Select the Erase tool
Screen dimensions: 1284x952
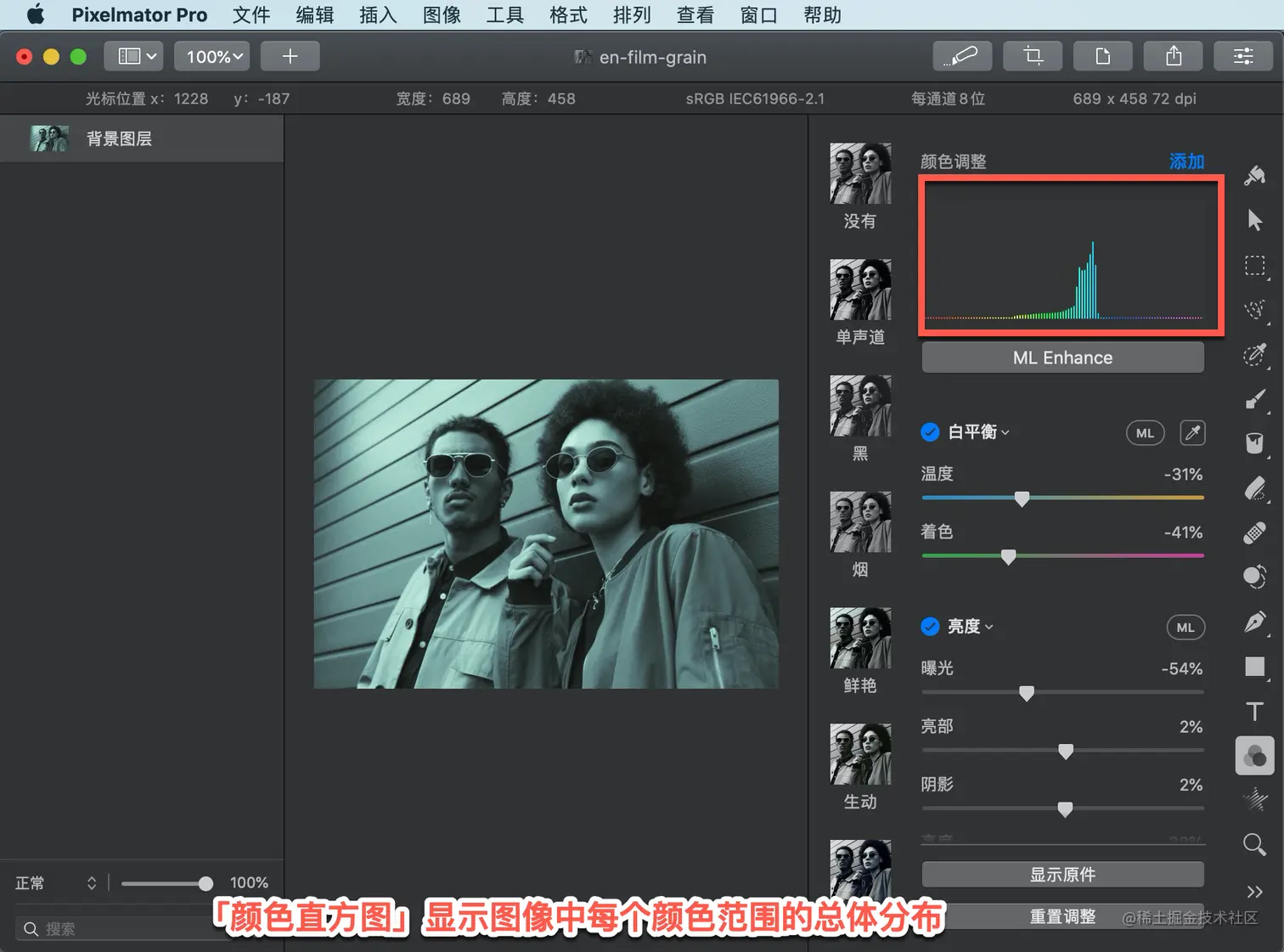click(1254, 488)
